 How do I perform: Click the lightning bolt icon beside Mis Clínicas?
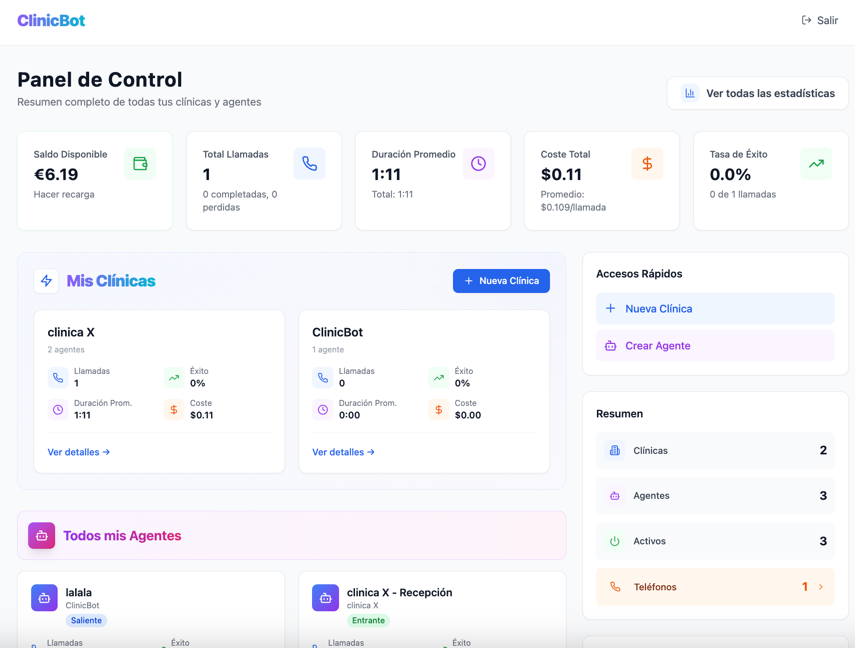[46, 281]
